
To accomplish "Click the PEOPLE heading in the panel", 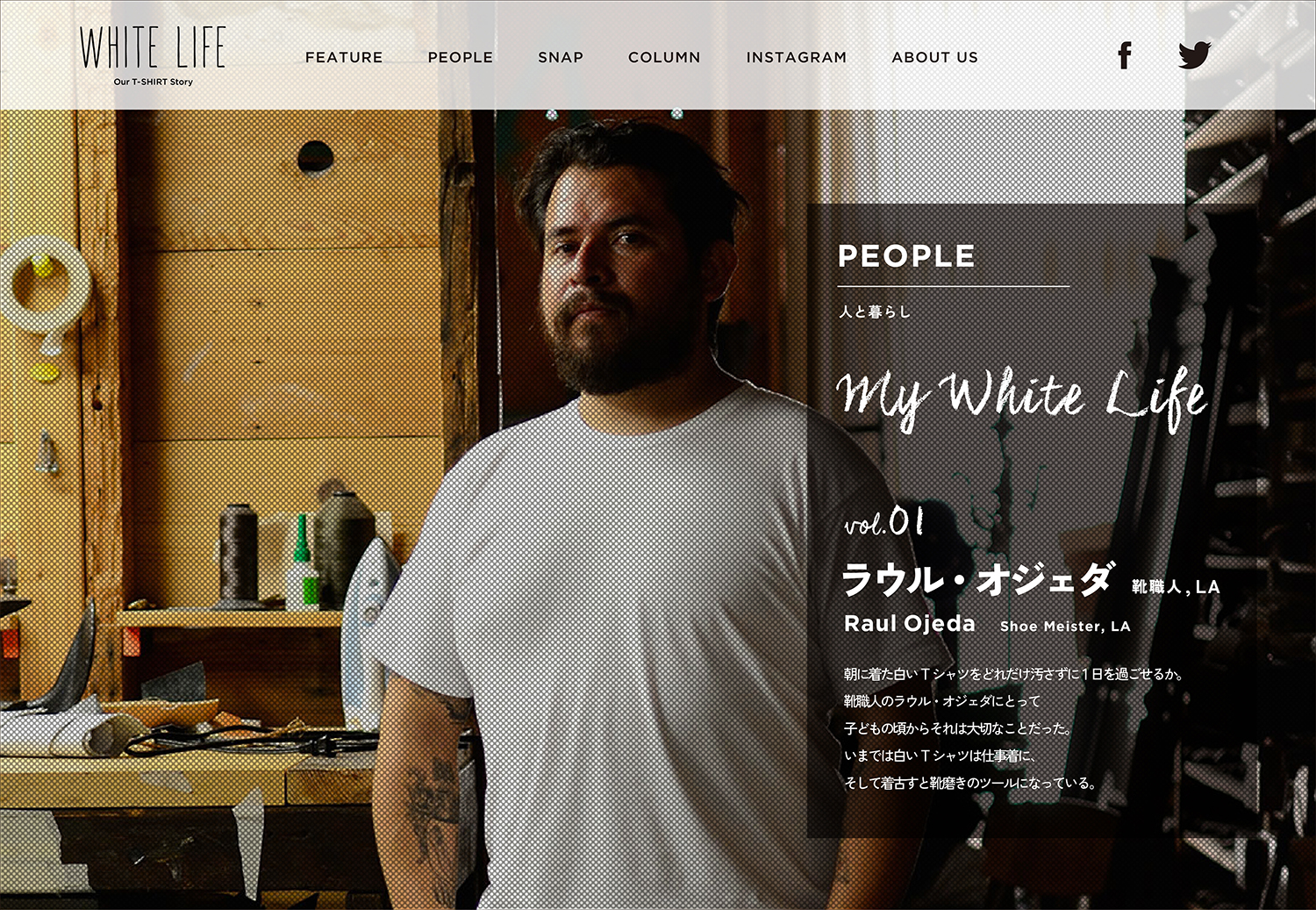I will click(906, 256).
